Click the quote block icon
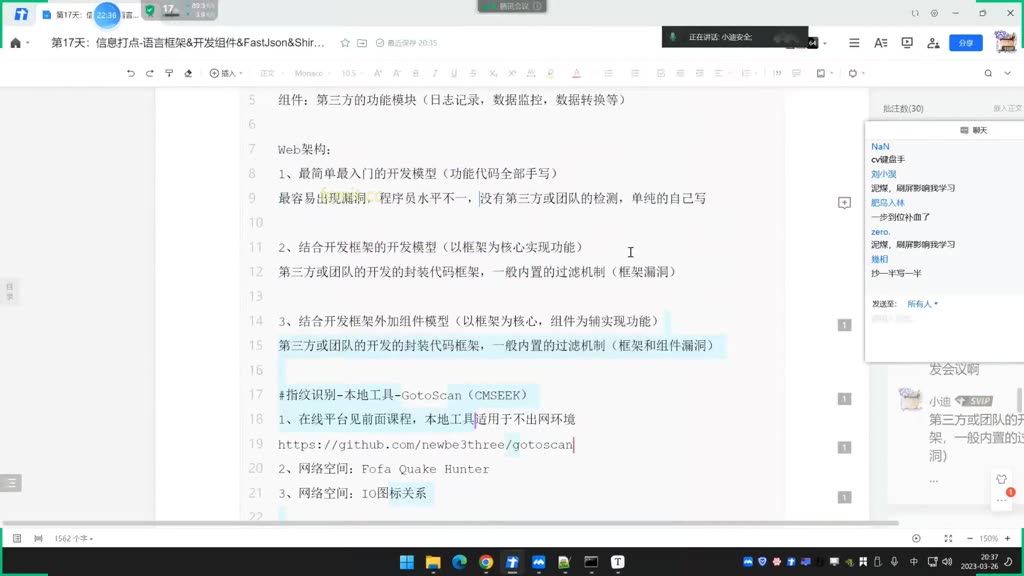This screenshot has height=576, width=1024. (x=777, y=73)
